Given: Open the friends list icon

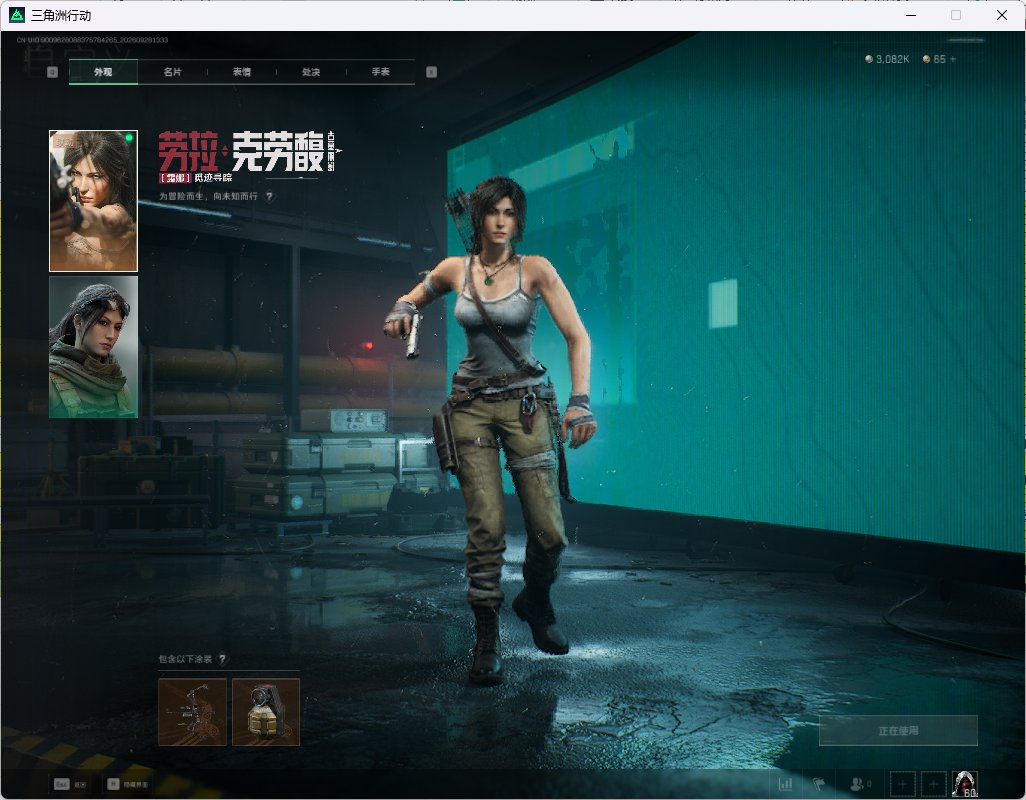Looking at the screenshot, I should click(x=859, y=783).
